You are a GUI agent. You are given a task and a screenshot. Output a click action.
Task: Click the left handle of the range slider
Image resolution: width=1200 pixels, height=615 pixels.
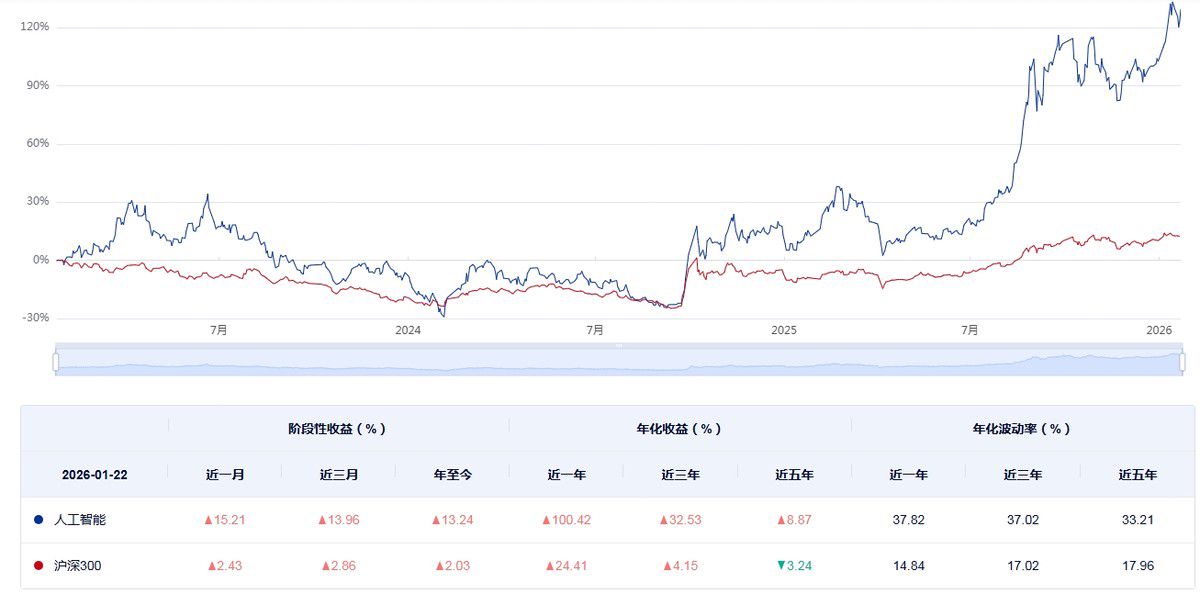[x=56, y=361]
